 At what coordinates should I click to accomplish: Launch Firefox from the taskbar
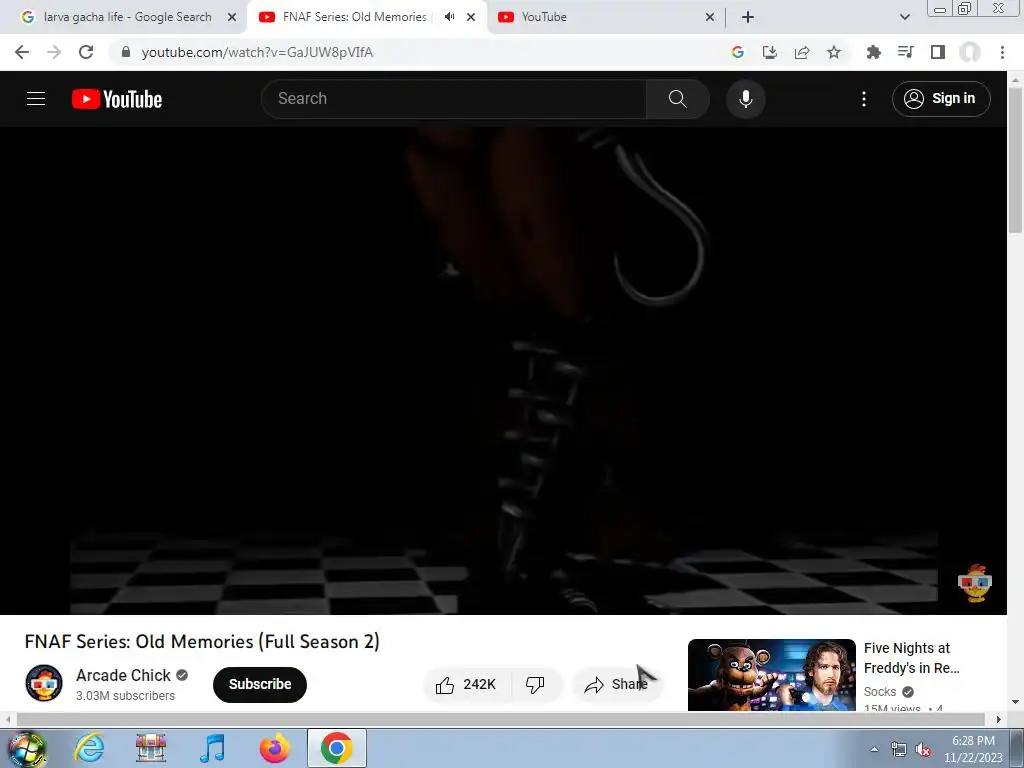(275, 748)
